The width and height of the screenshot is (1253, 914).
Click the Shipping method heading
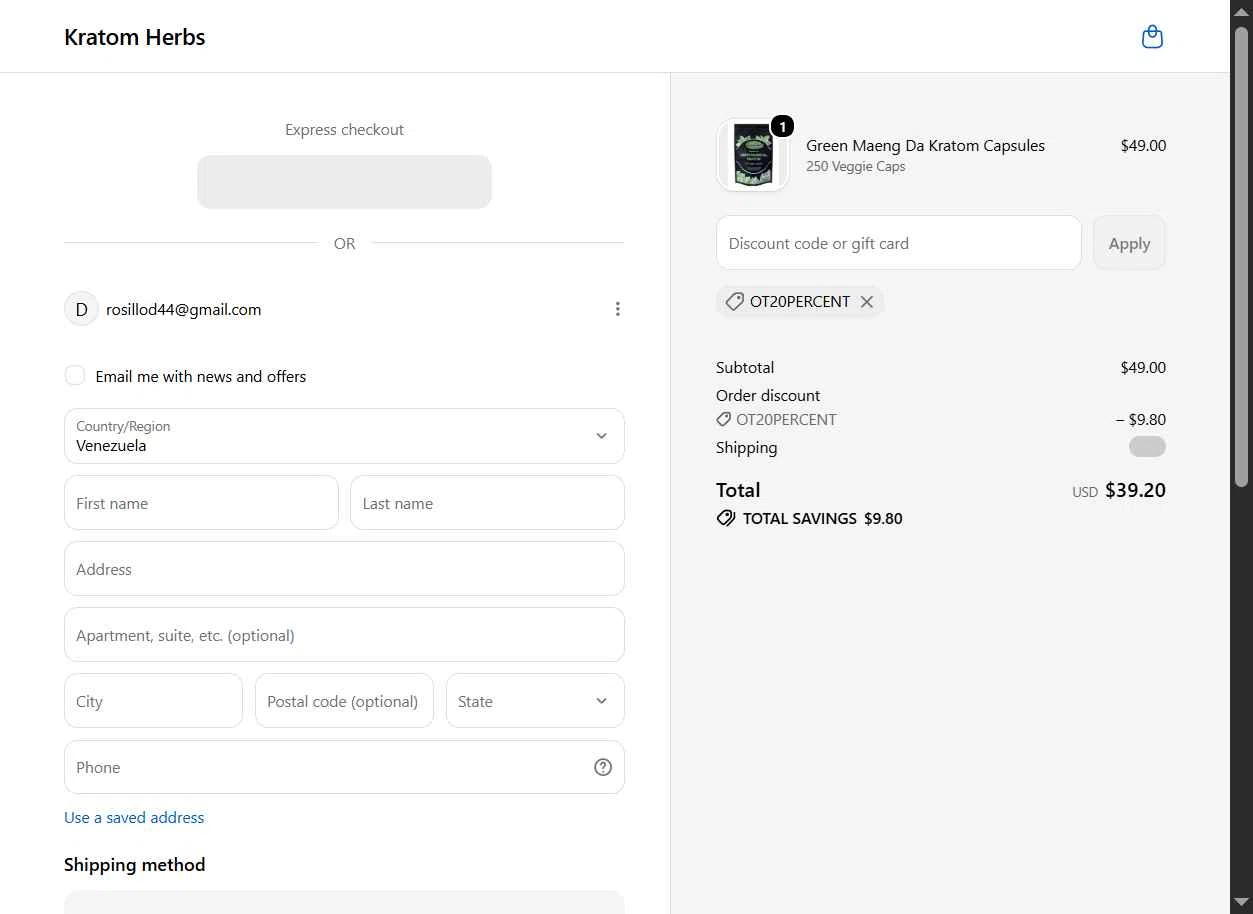coord(134,865)
